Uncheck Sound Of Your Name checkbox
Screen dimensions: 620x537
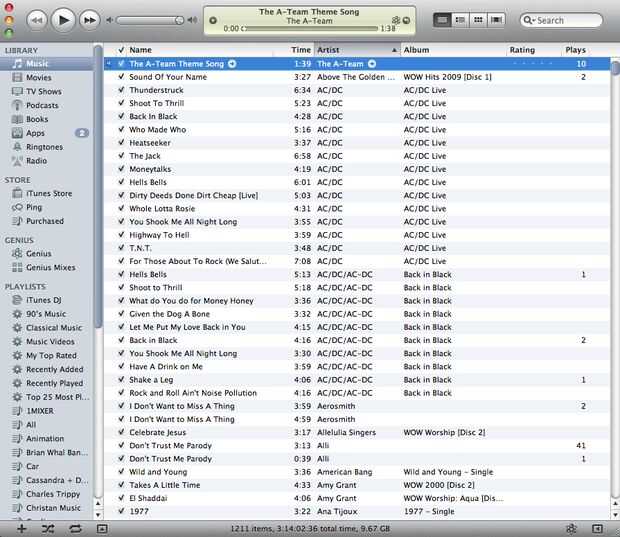[x=121, y=77]
